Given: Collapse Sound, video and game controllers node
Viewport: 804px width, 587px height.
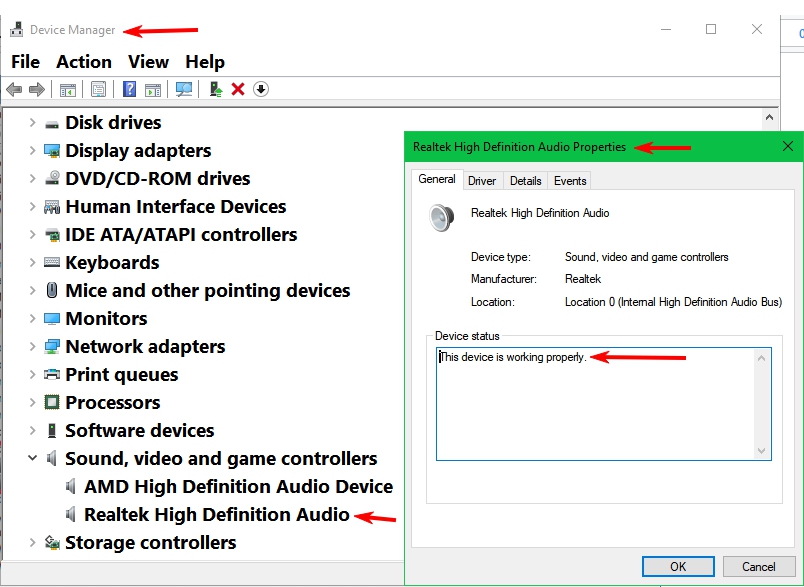Looking at the screenshot, I should pyautogui.click(x=32, y=458).
